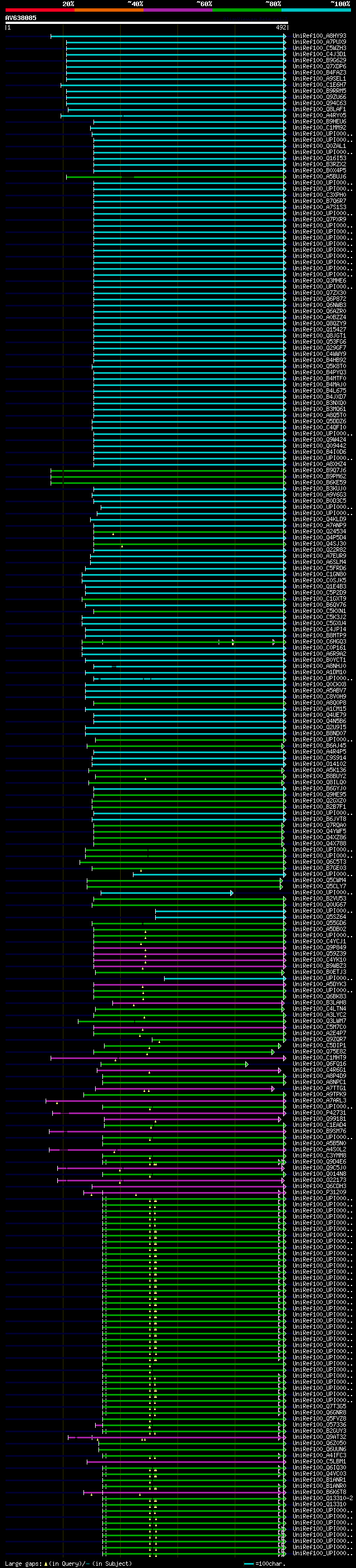Click the UniRef100_Q6P872 label

[x=319, y=299]
